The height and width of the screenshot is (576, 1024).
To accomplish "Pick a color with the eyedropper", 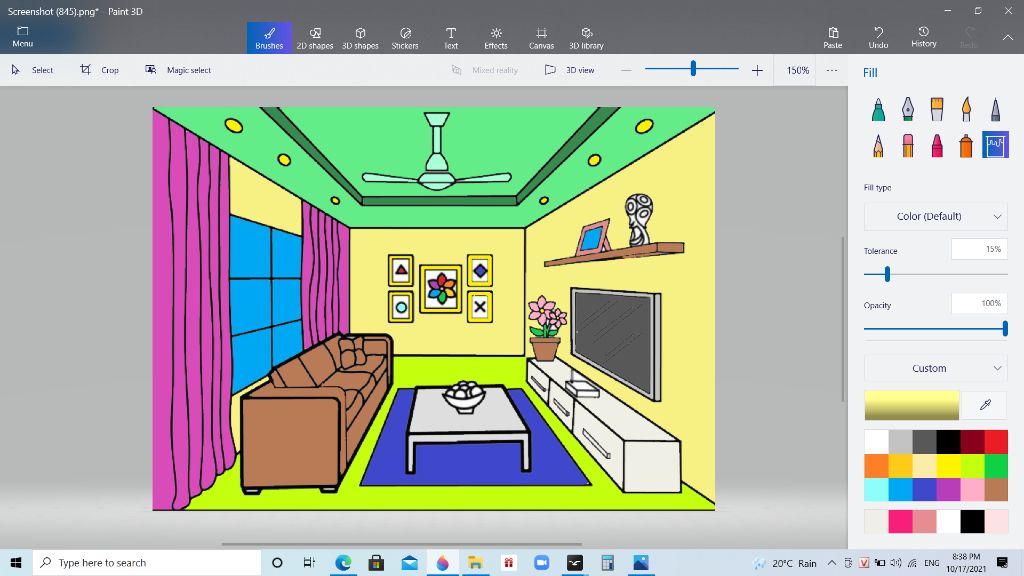I will [985, 405].
